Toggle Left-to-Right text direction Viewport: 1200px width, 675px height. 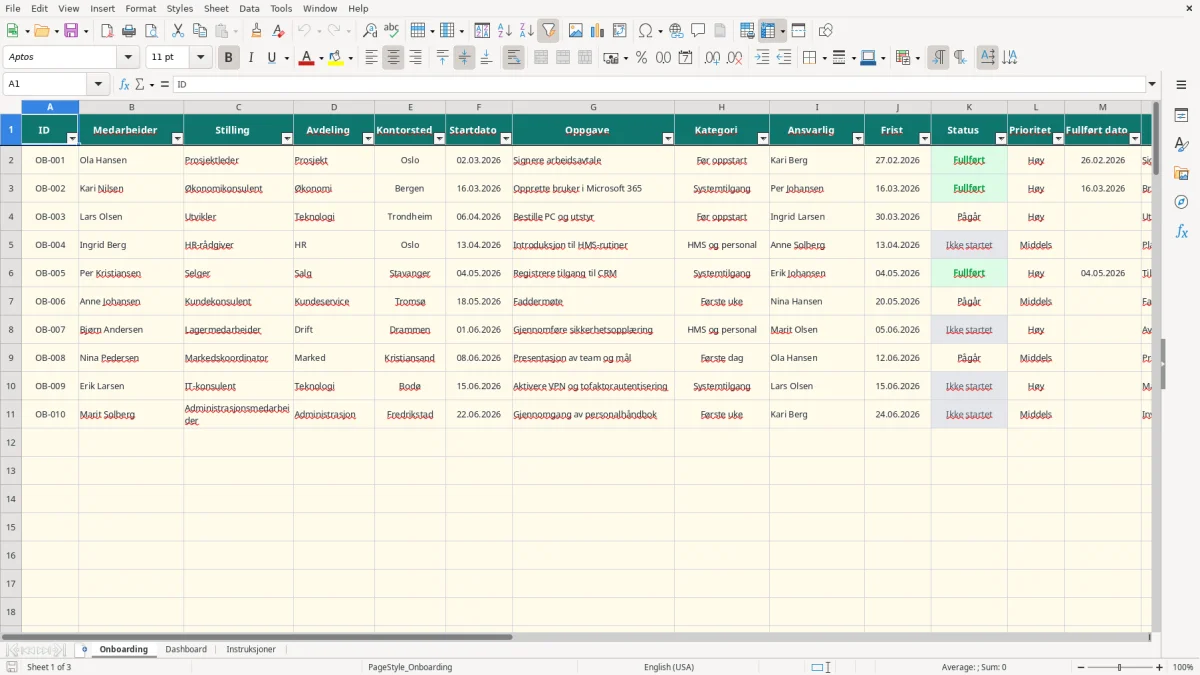938,58
